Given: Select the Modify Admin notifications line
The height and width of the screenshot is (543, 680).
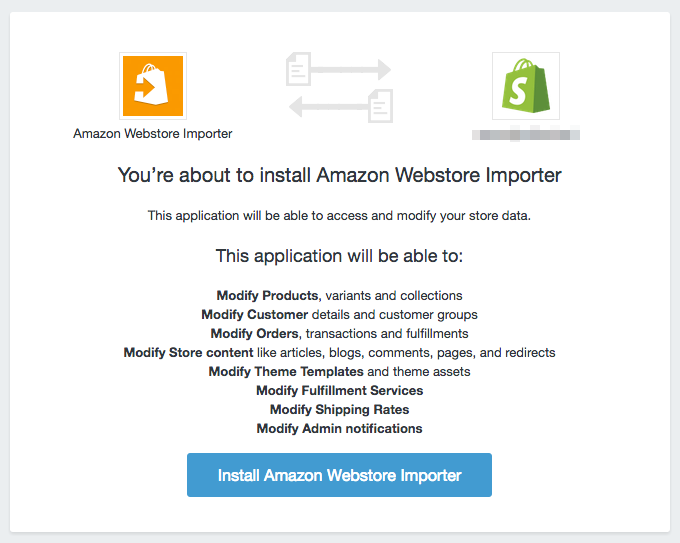Looking at the screenshot, I should 340,429.
